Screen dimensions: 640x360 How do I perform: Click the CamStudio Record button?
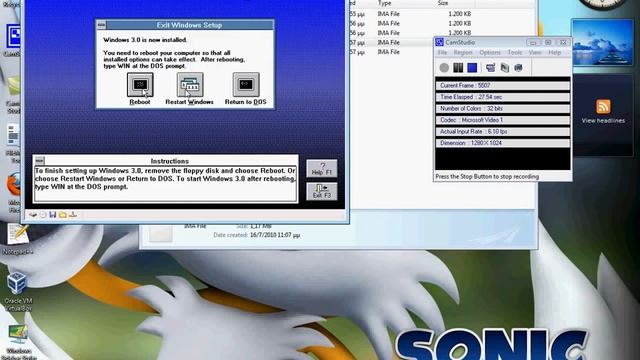pos(444,68)
